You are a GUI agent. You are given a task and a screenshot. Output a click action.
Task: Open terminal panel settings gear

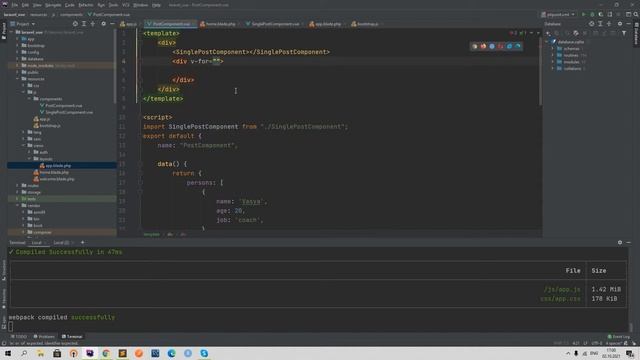coord(620,242)
